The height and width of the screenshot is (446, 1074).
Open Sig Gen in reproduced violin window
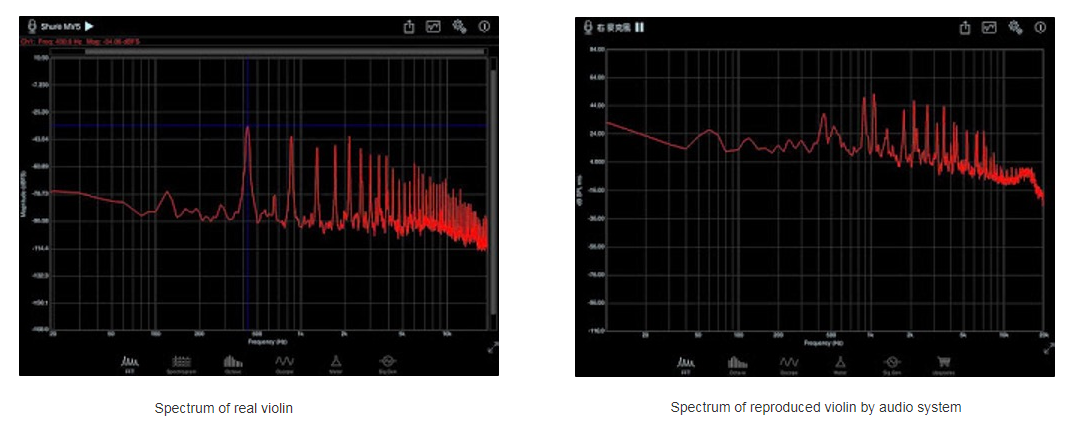892,364
